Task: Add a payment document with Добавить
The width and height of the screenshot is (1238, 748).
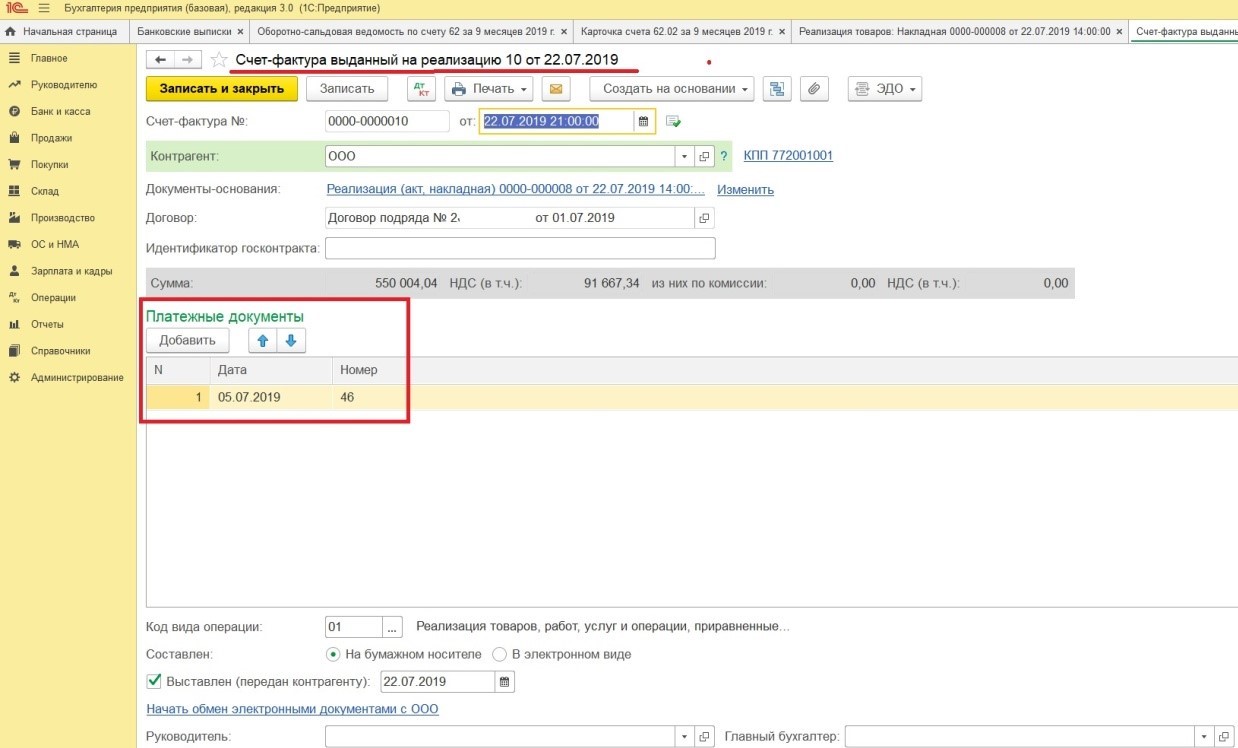Action: coord(187,340)
